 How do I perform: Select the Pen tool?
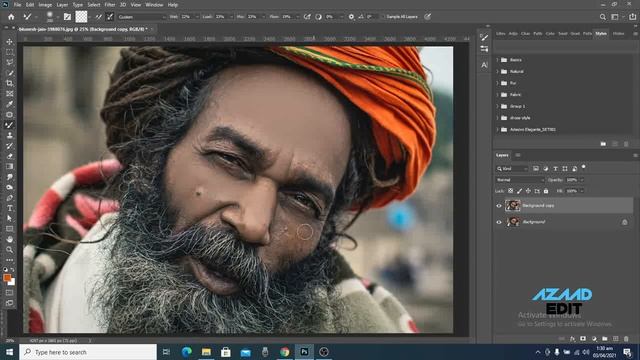click(x=9, y=198)
